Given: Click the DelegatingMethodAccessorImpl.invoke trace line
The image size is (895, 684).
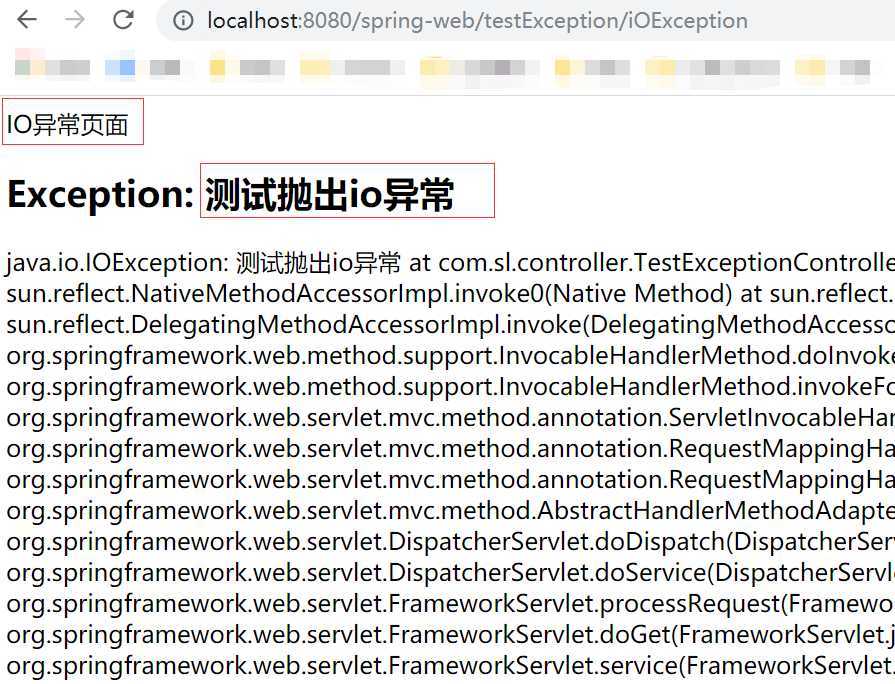Looking at the screenshot, I should (x=450, y=325).
